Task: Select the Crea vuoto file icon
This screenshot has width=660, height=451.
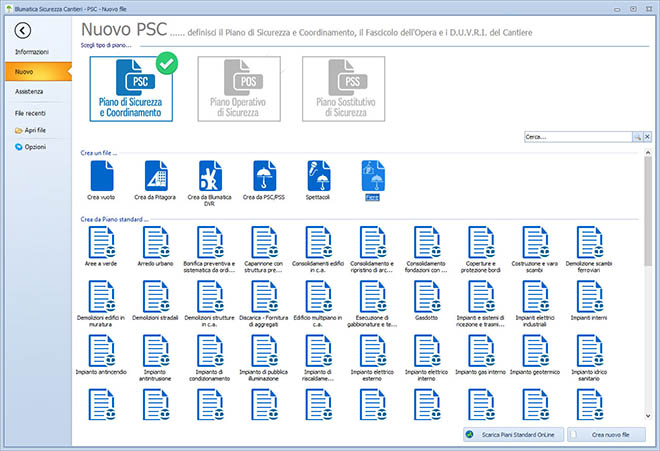Action: point(102,176)
